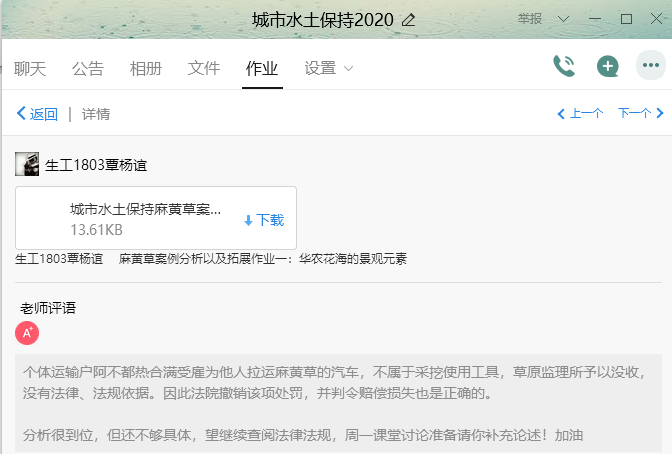Image resolution: width=672 pixels, height=454 pixels.
Task: Switch to the 聊天 tab
Action: tap(30, 68)
